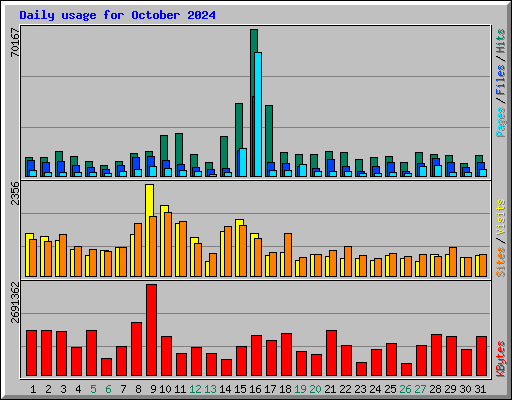Image resolution: width=512 pixels, height=400 pixels.
Task: Click the 2356 middle axis value
Action: (x=15, y=193)
